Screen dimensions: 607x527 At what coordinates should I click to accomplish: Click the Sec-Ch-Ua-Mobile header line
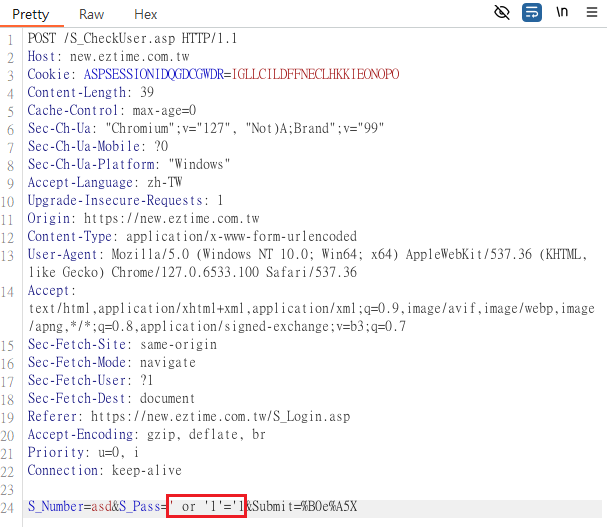click(98, 146)
